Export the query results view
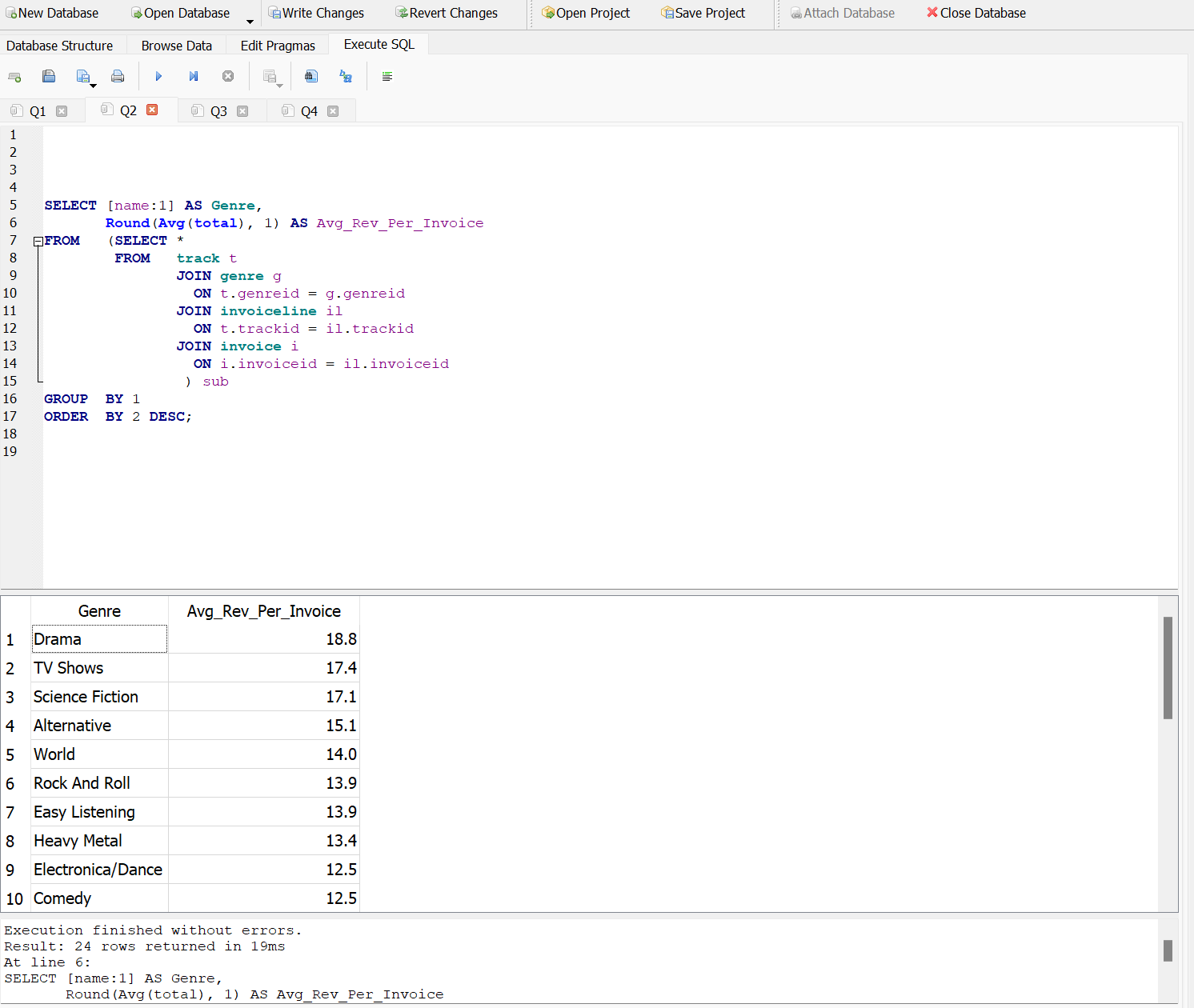1194x1008 pixels. coord(270,76)
